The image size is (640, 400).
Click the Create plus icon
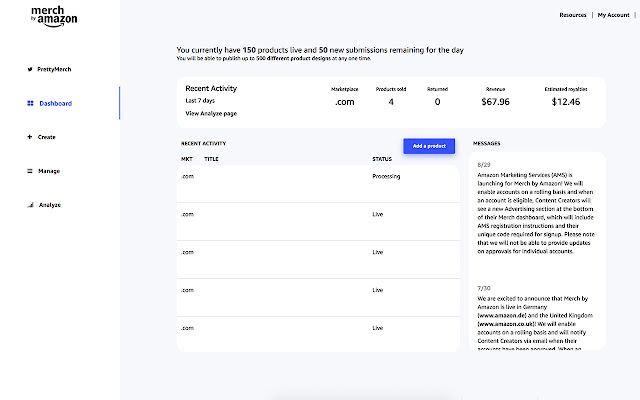click(29, 137)
